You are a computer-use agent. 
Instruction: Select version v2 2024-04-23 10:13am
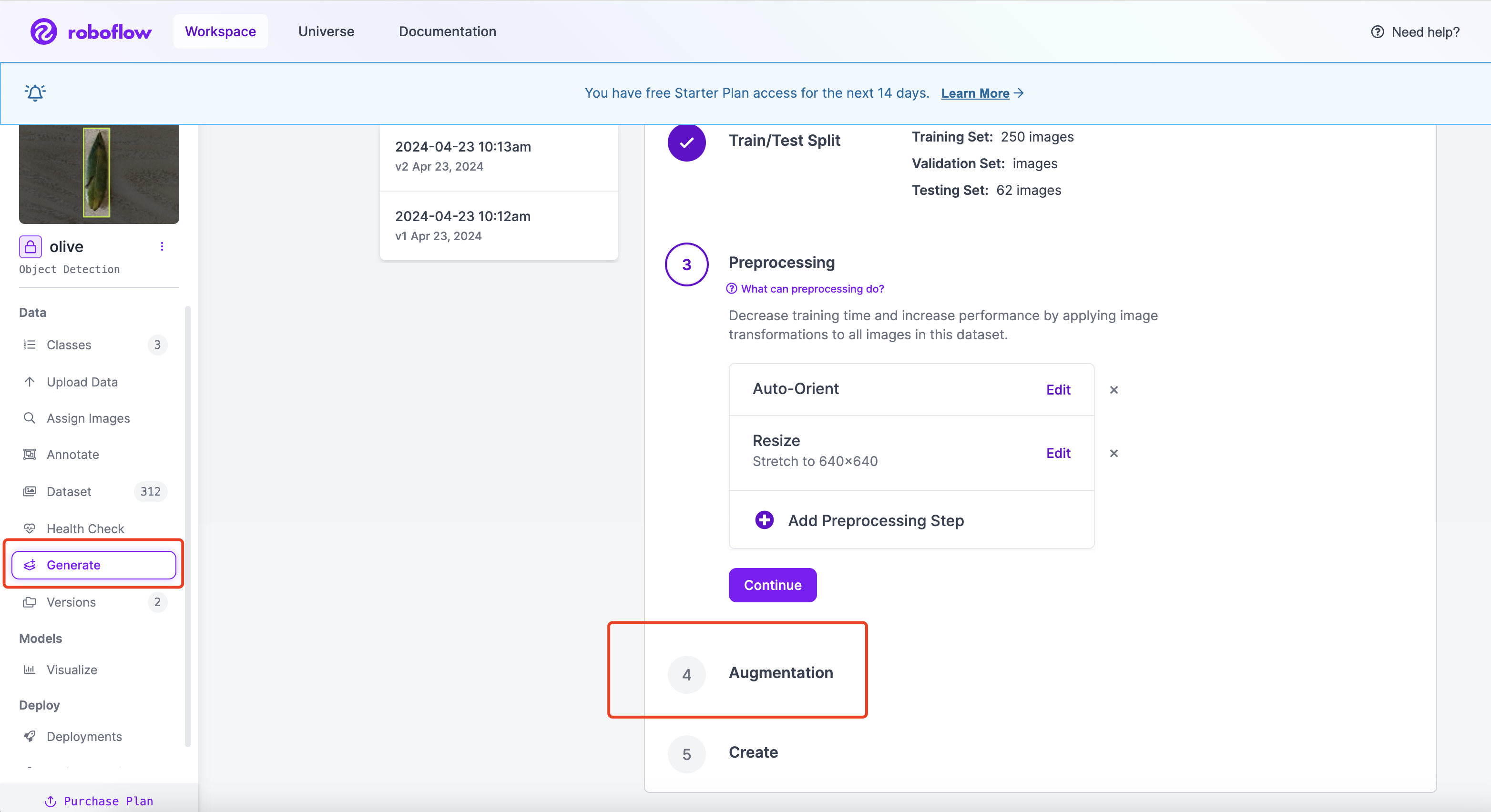pyautogui.click(x=499, y=156)
